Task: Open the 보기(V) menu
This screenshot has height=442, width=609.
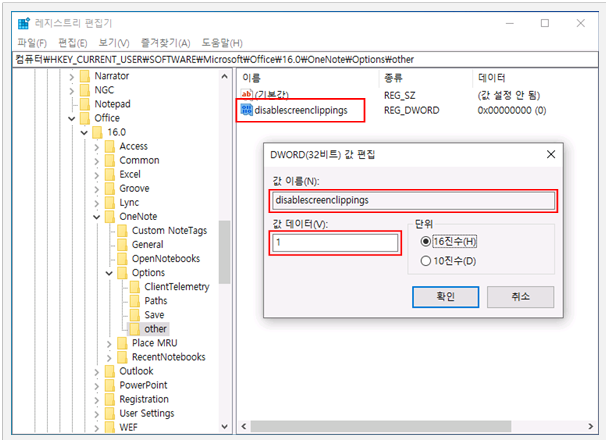Action: 114,43
